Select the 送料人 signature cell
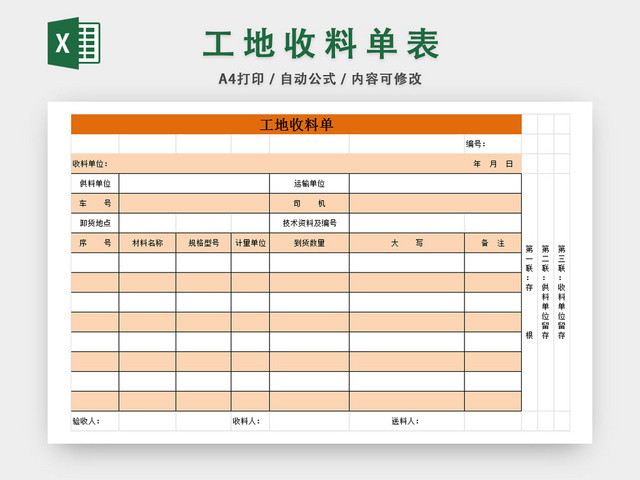640x480 pixels. coord(406,421)
